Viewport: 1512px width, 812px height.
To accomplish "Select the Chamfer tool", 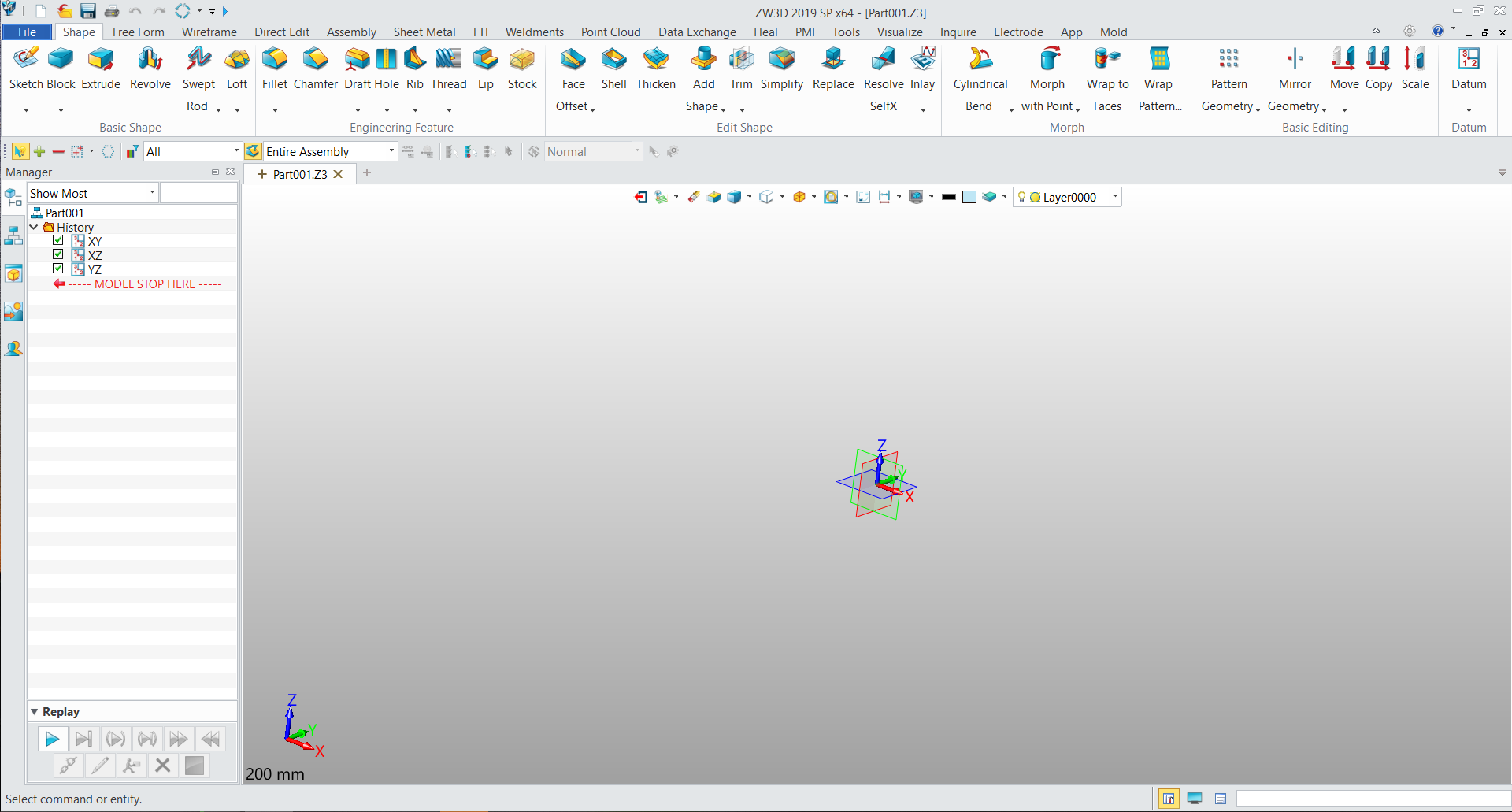I will (316, 67).
